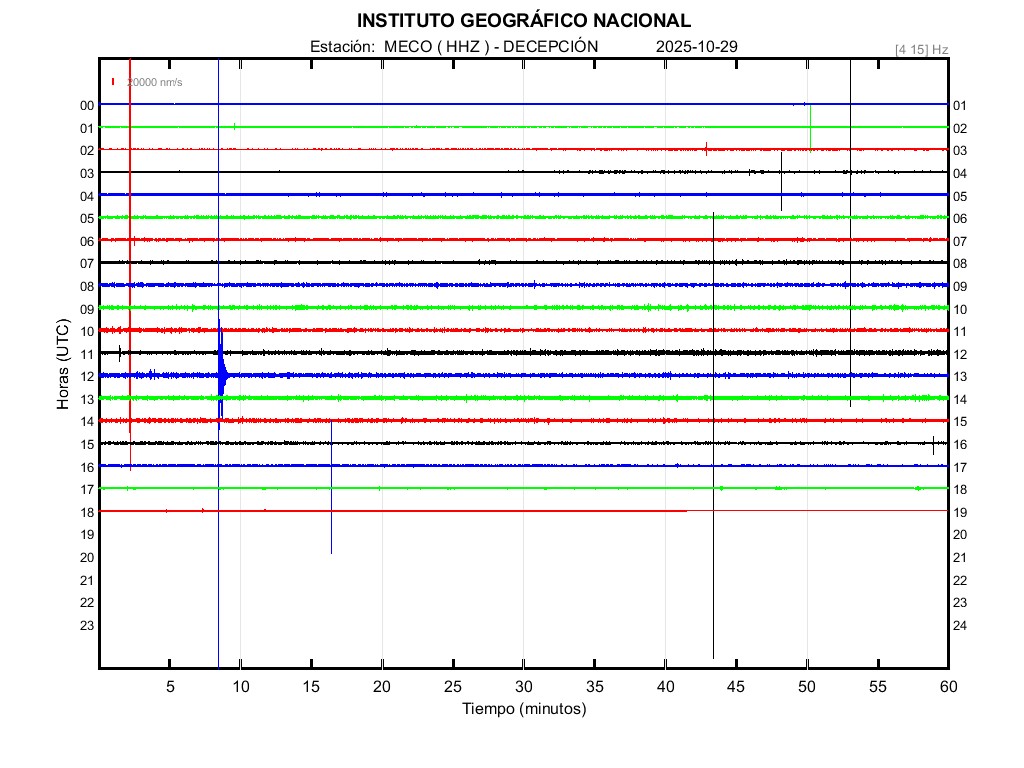Click the Tiempo (minutos) horizontal axis label
This screenshot has width=1024, height=768.
click(x=523, y=709)
